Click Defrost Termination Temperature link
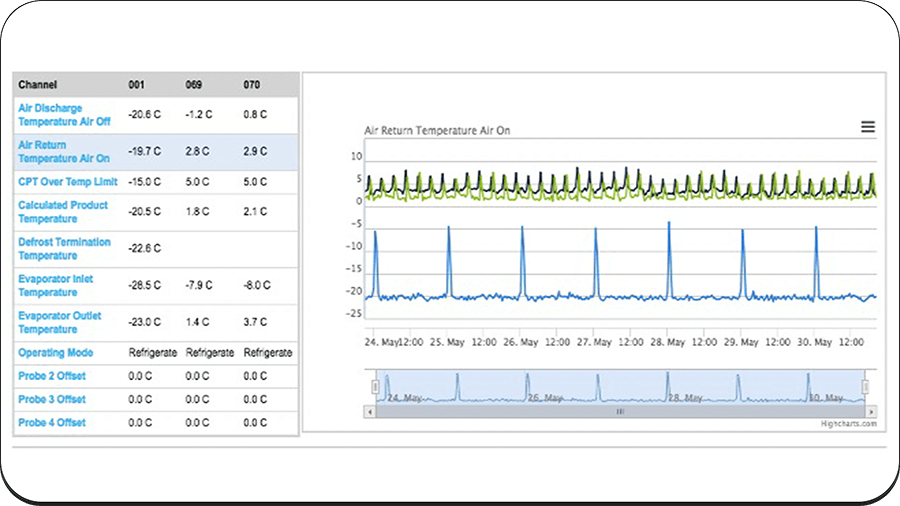900x506 pixels. click(x=64, y=248)
